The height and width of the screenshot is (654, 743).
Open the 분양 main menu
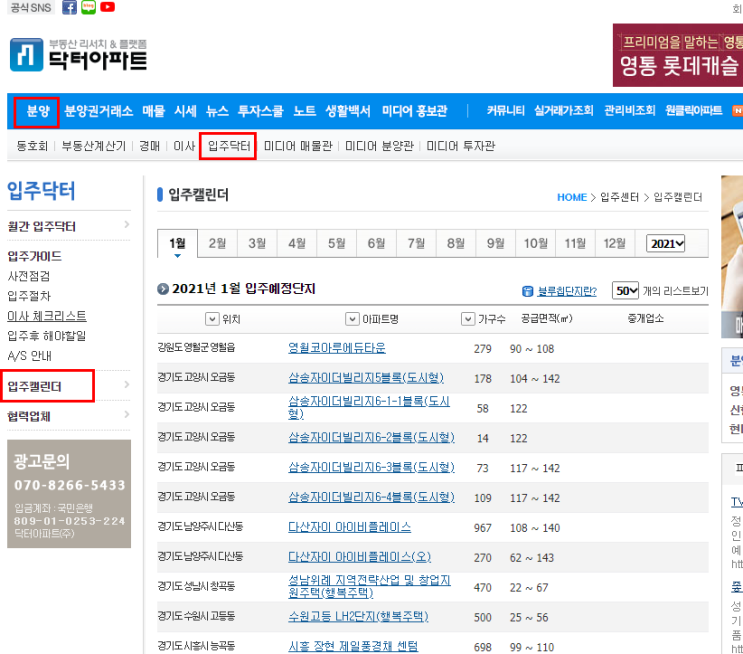[37, 111]
